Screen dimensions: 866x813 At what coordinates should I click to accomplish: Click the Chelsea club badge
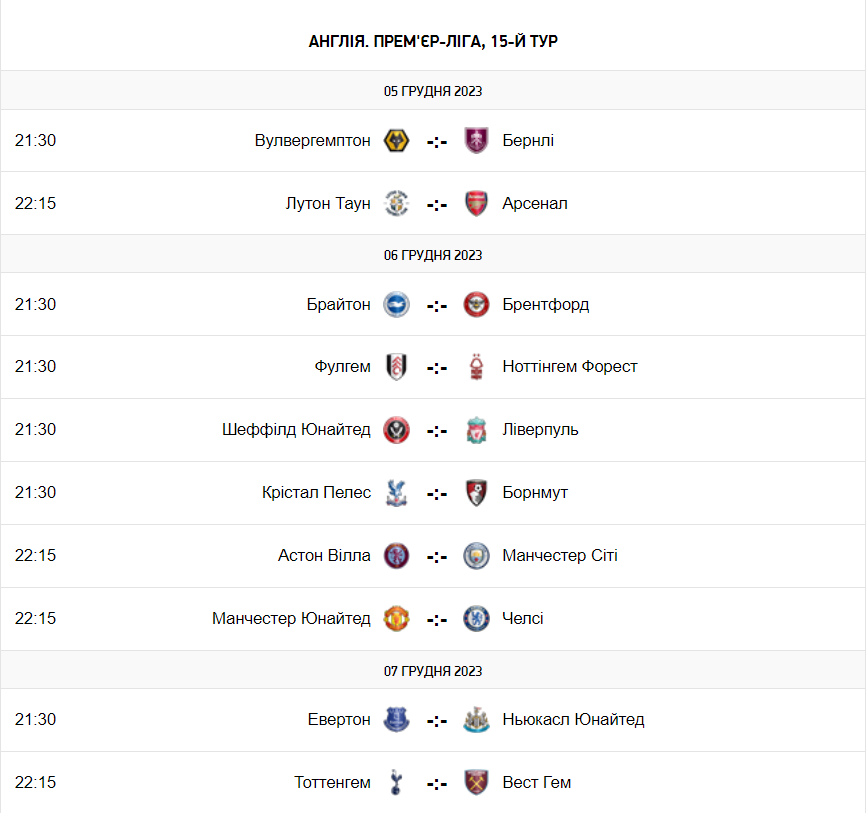pos(476,618)
